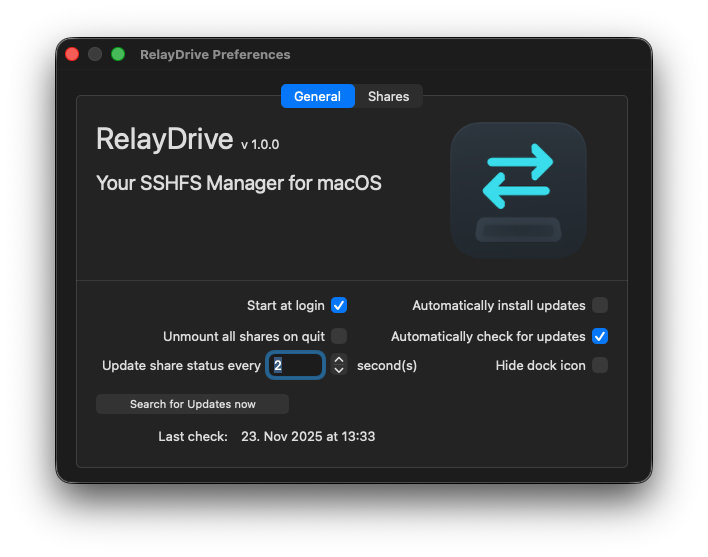708x557 pixels.
Task: Close the RelayDrive Preferences window
Action: coord(72,54)
